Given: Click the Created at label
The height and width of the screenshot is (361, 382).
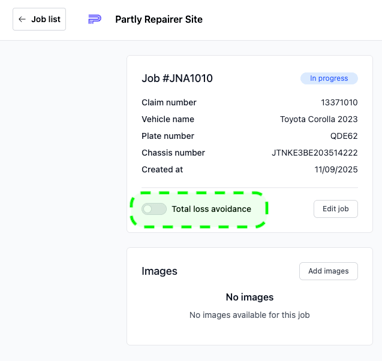Looking at the screenshot, I should (x=162, y=169).
